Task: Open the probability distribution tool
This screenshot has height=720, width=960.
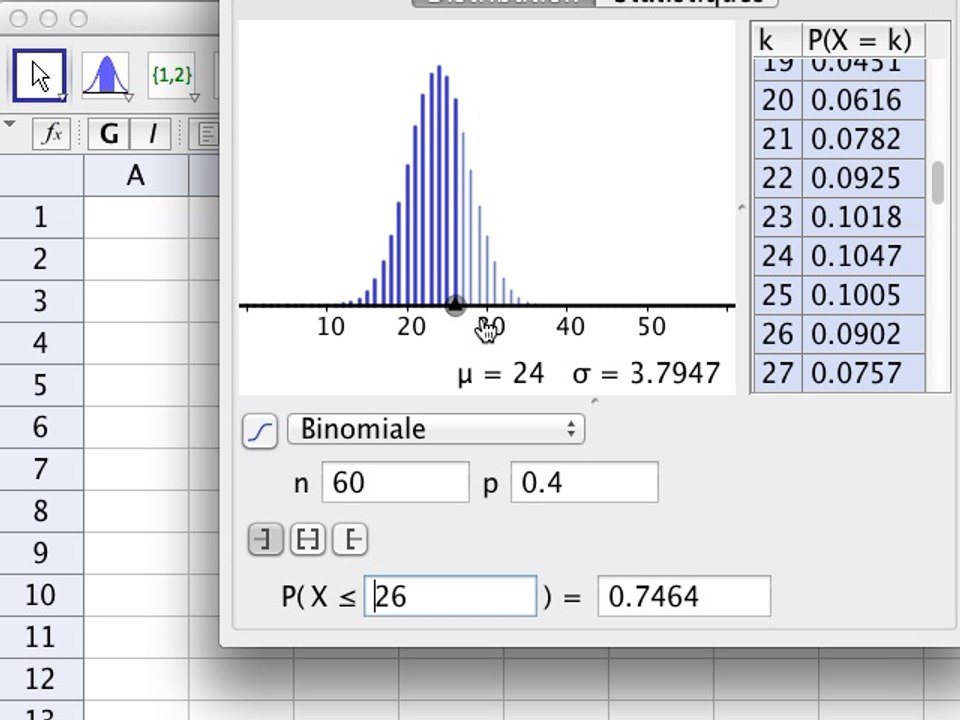Action: point(105,75)
